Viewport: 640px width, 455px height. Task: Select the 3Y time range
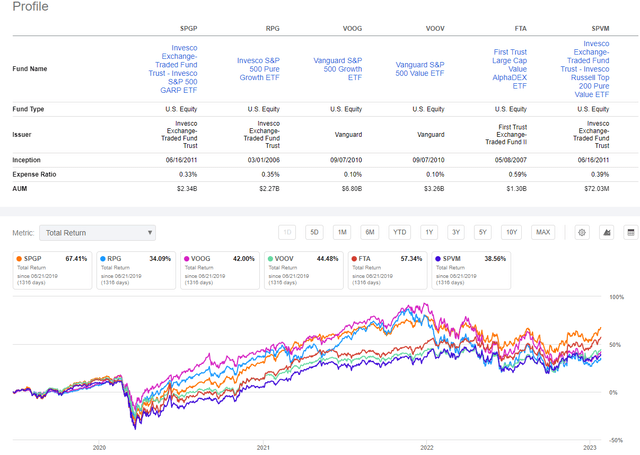point(456,232)
